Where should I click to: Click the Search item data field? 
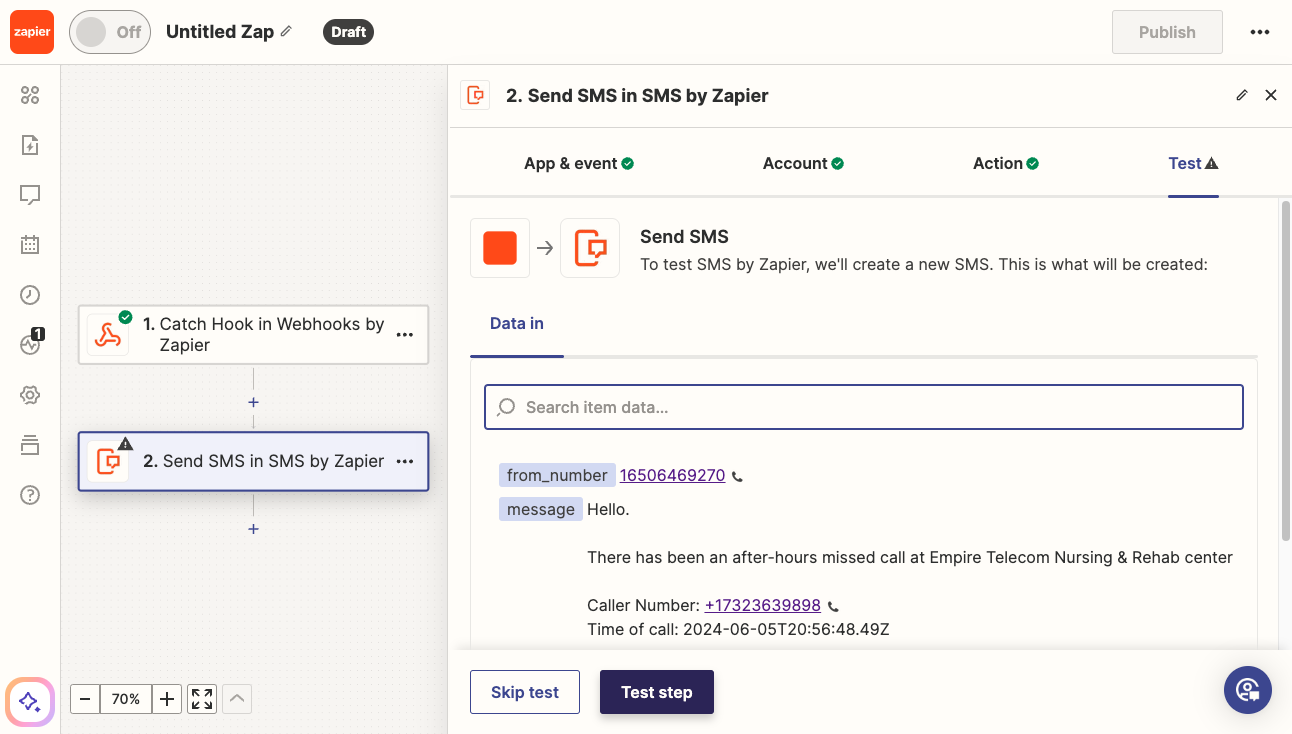click(x=864, y=407)
